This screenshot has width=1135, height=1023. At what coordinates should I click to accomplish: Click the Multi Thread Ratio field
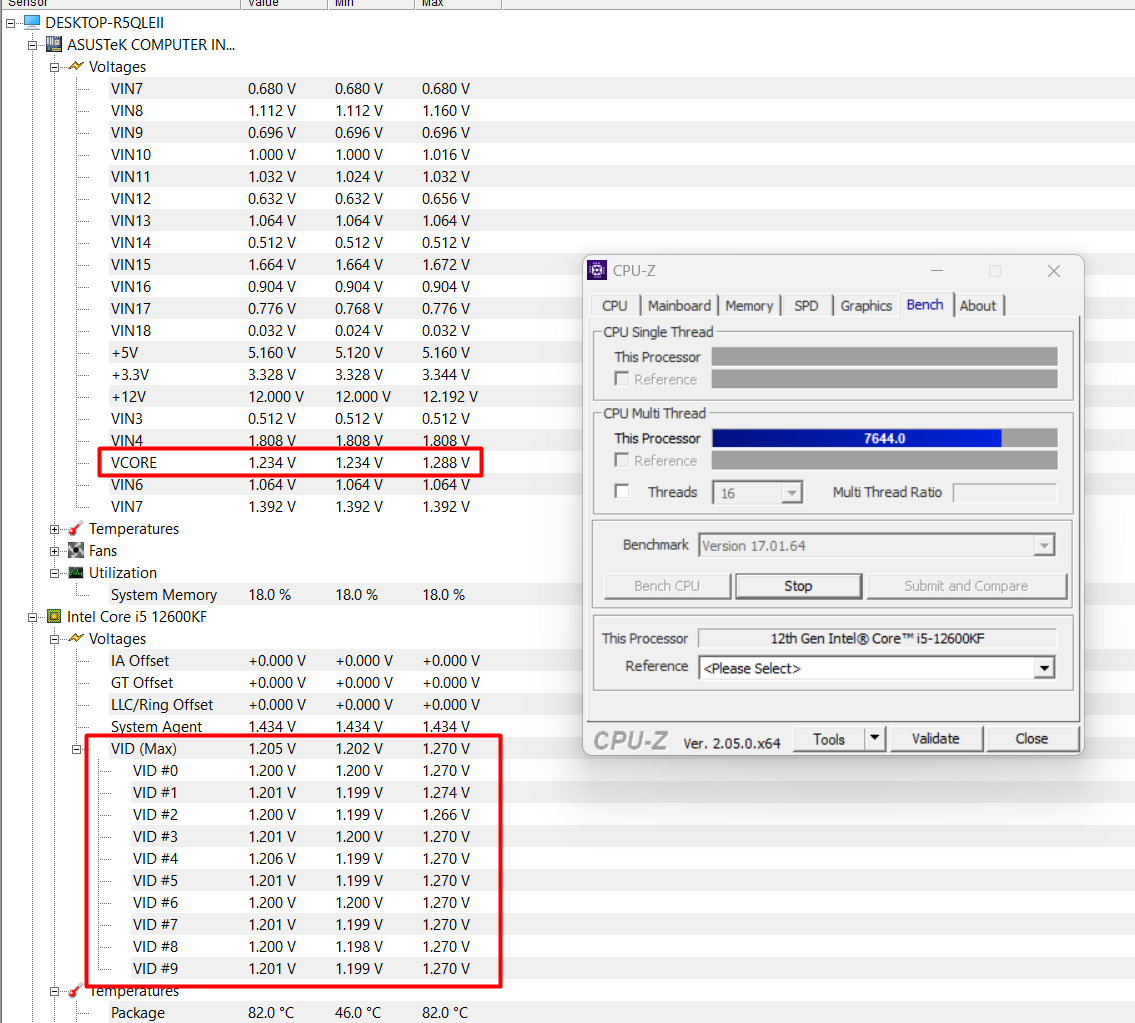coord(1005,492)
